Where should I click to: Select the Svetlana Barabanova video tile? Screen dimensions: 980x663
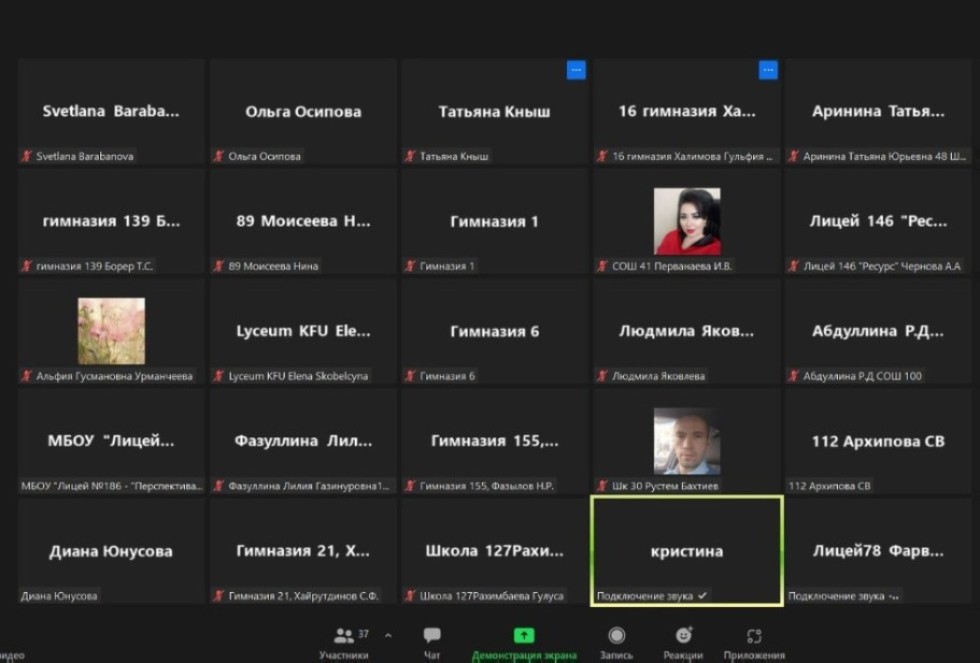(x=111, y=111)
